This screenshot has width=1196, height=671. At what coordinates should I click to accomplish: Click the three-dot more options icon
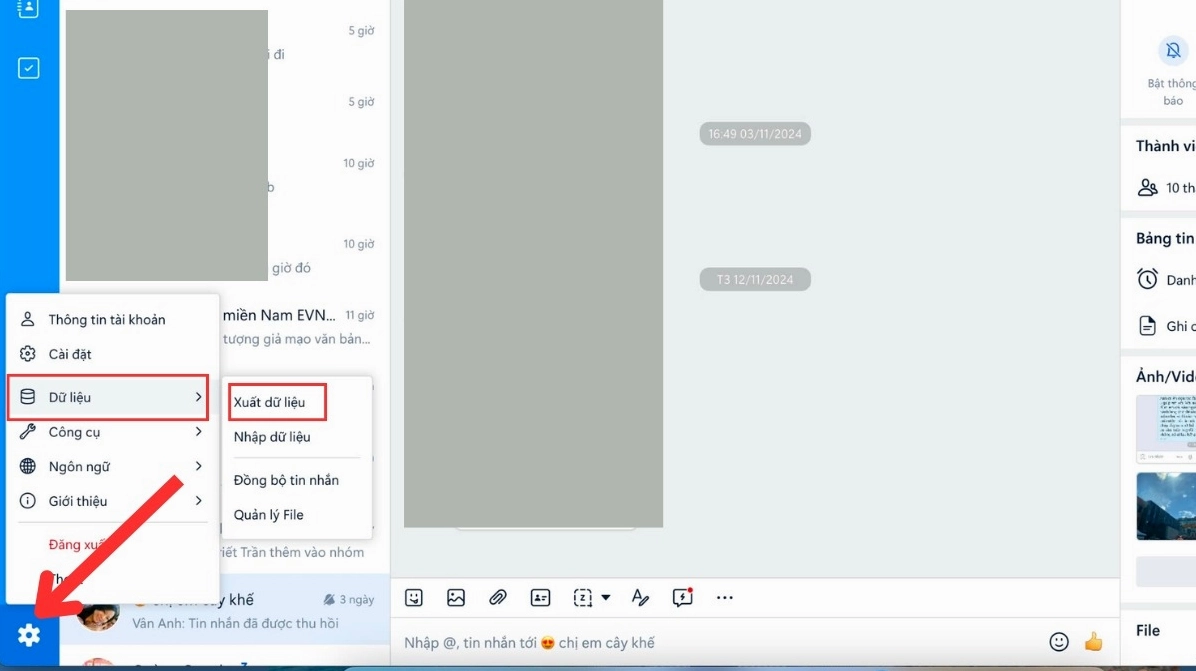pyautogui.click(x=725, y=598)
